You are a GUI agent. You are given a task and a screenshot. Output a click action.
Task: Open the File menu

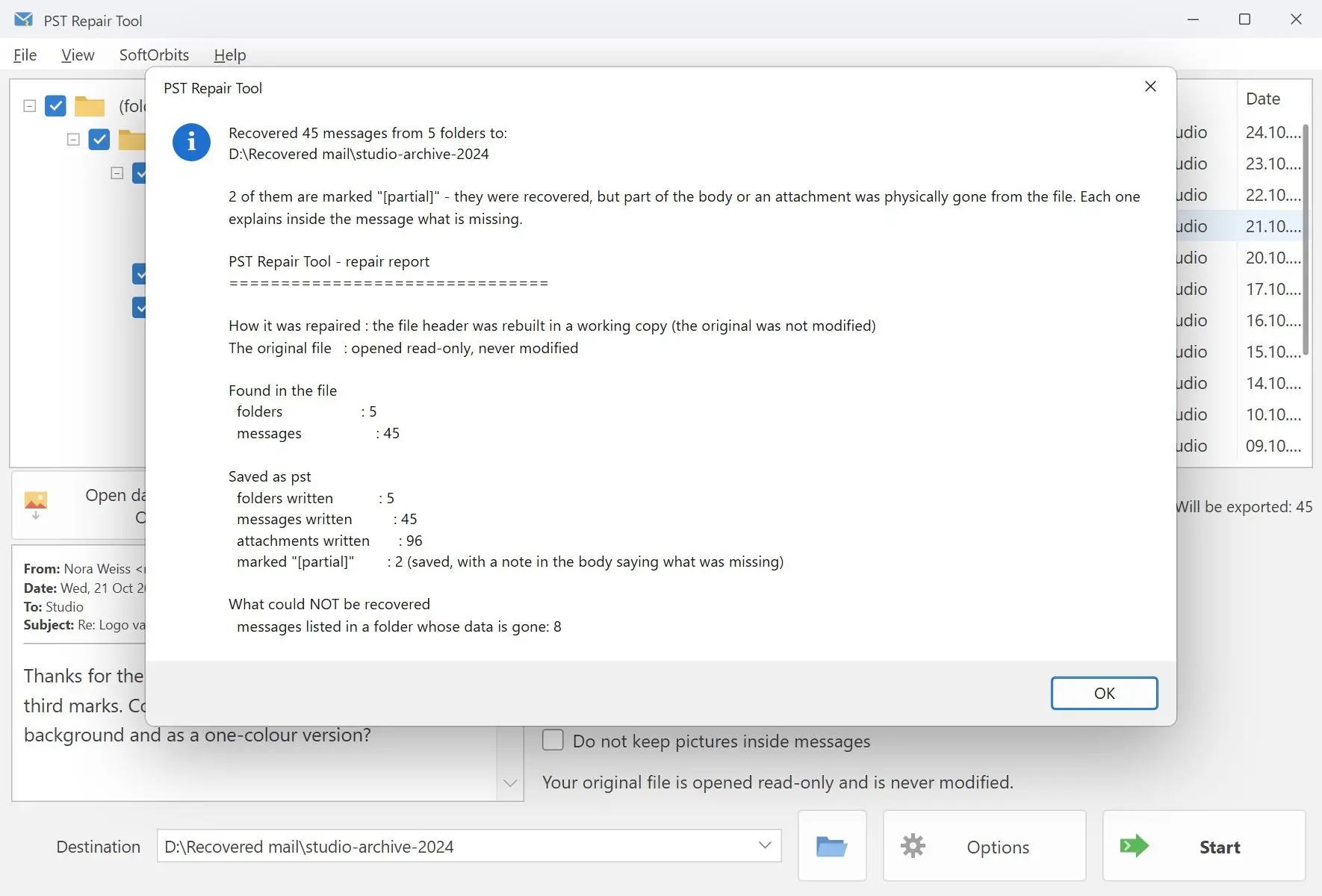pyautogui.click(x=25, y=55)
